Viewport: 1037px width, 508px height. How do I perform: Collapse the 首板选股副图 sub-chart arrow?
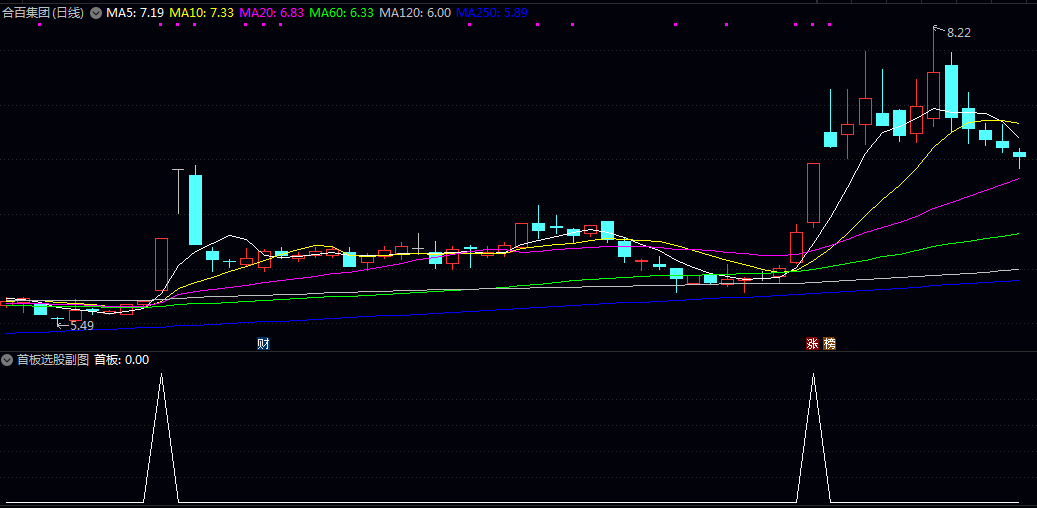click(x=7, y=360)
